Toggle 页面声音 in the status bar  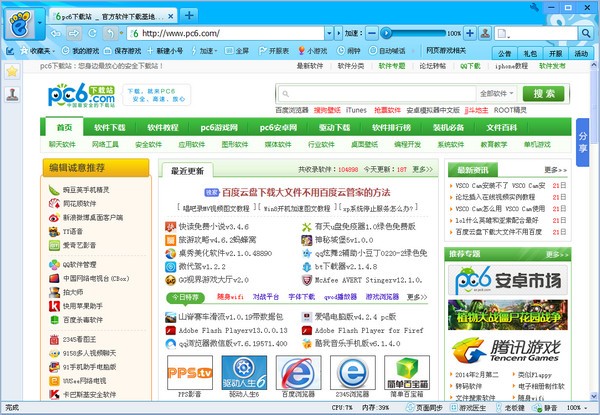[431, 408]
